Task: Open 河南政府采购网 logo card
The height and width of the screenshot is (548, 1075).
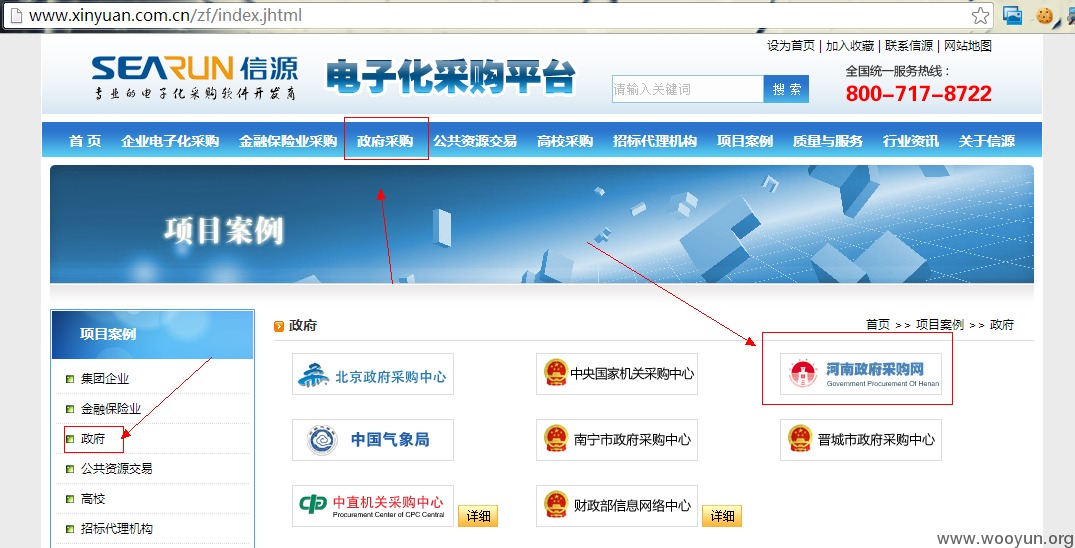Action: pyautogui.click(x=860, y=374)
